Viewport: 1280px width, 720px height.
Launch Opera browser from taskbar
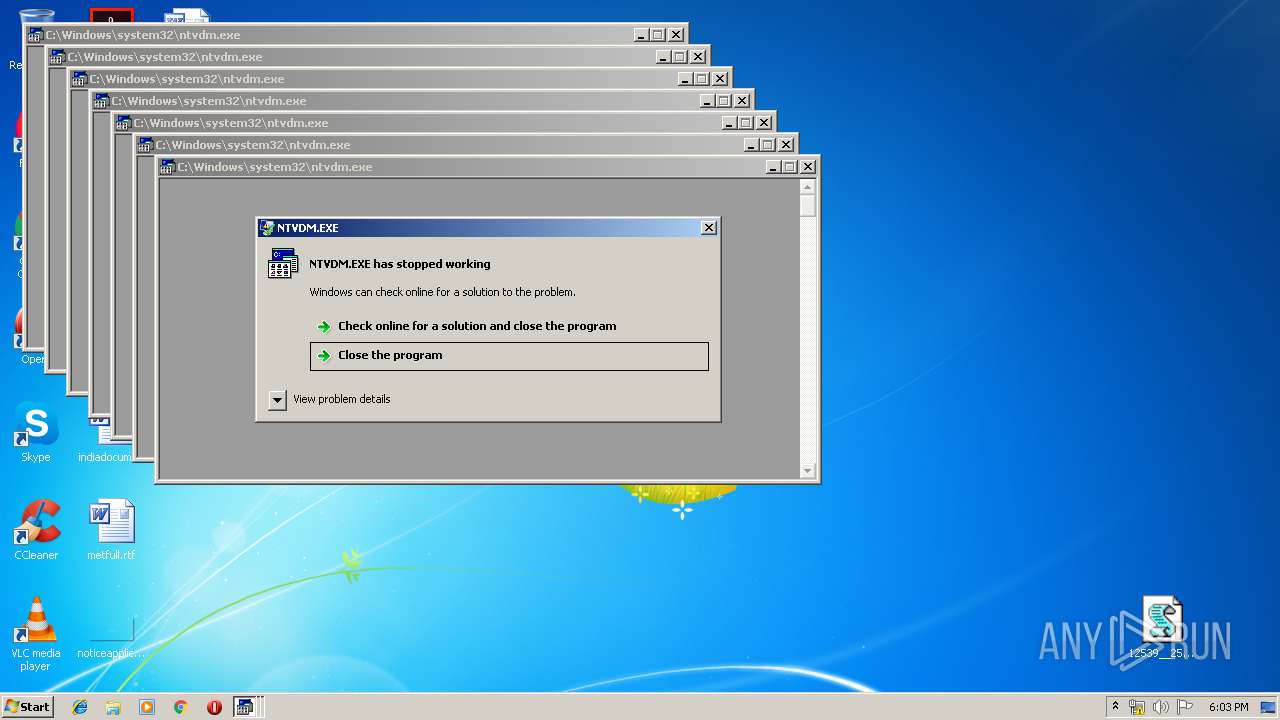pyautogui.click(x=214, y=707)
